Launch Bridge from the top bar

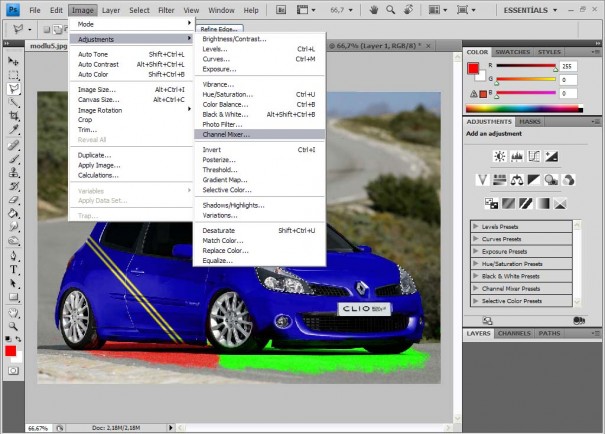[x=281, y=10]
